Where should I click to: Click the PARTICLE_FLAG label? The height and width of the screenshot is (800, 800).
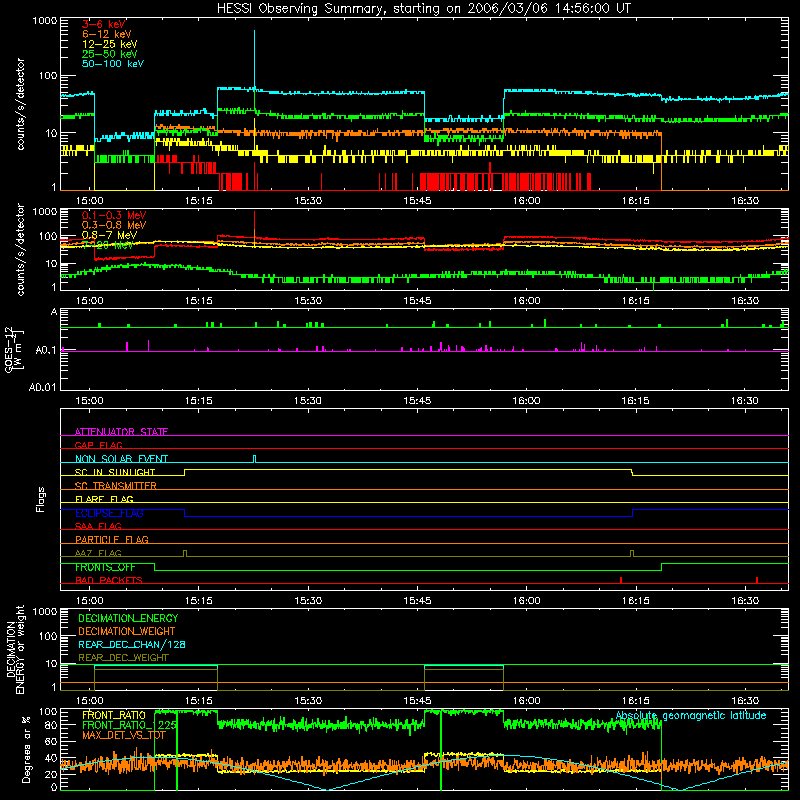point(112,539)
